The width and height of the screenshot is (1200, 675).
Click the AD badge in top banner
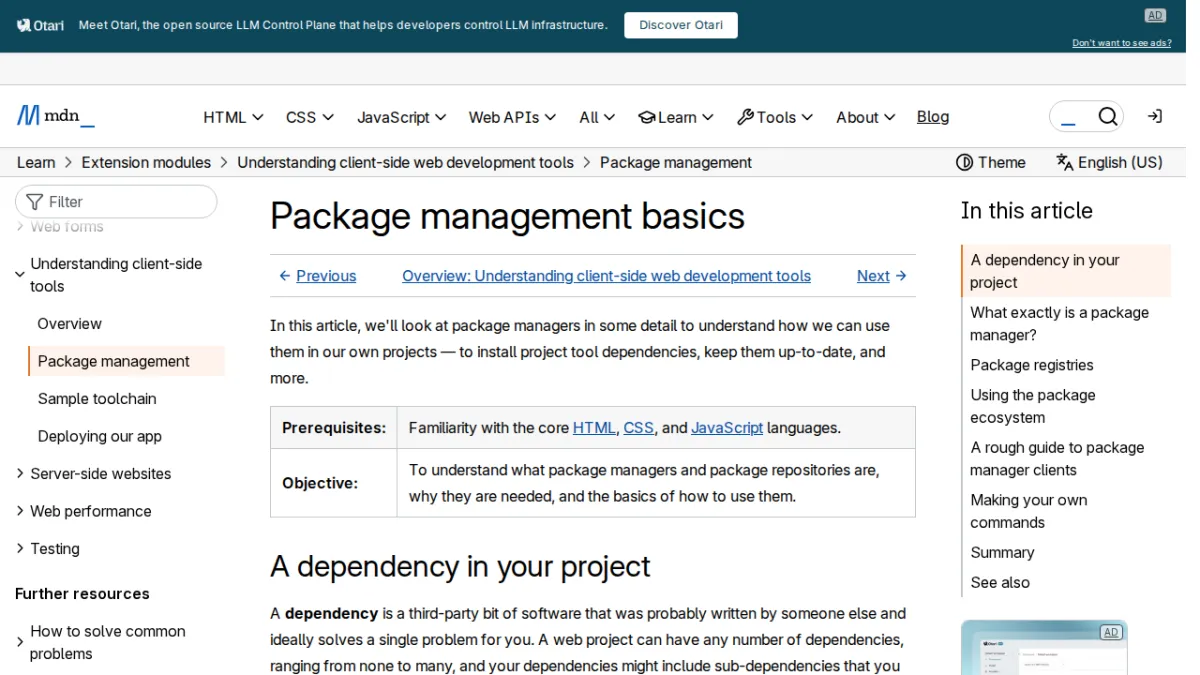[1155, 15]
